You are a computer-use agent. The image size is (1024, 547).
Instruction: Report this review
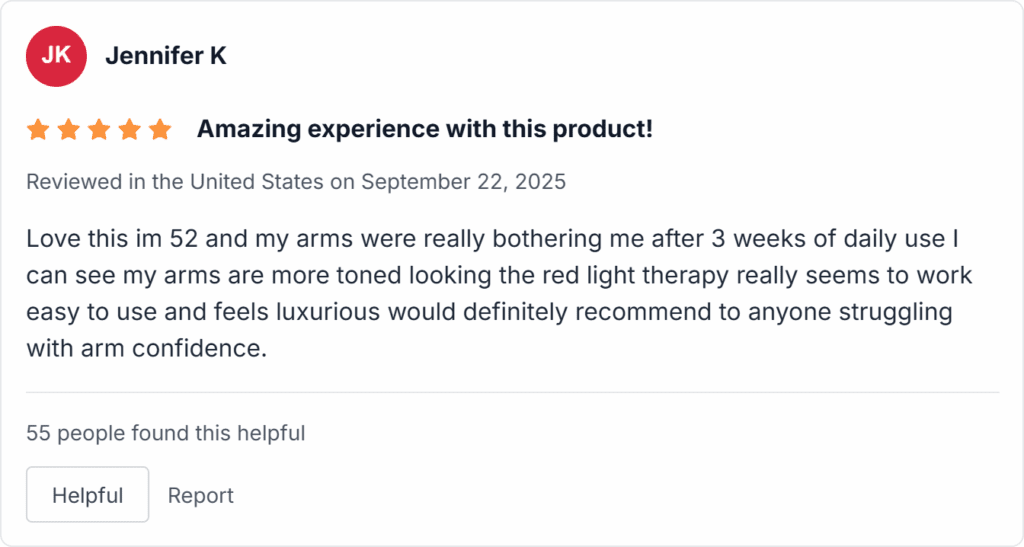pos(200,495)
